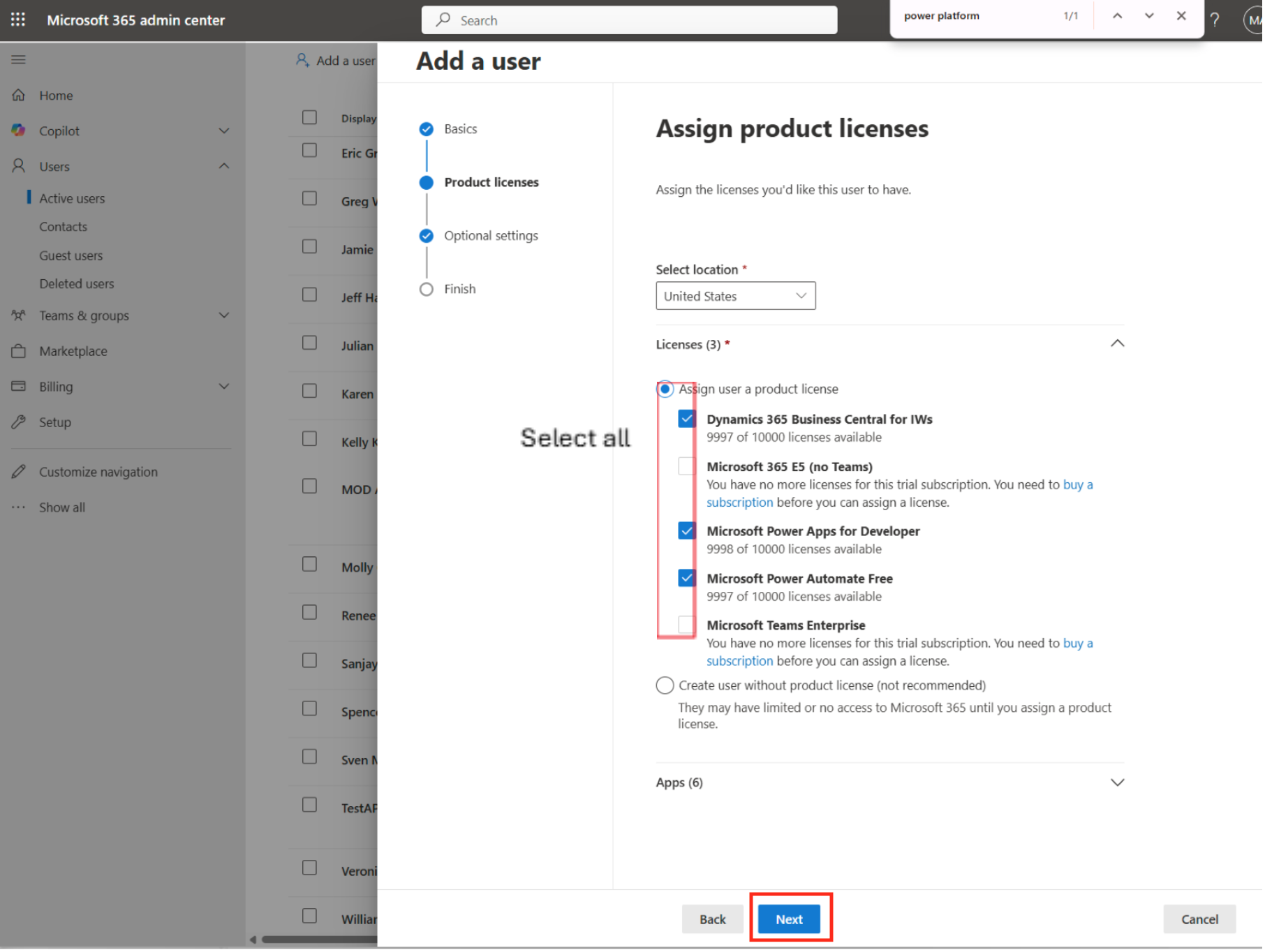Open the app launcher waffle icon

(x=18, y=20)
